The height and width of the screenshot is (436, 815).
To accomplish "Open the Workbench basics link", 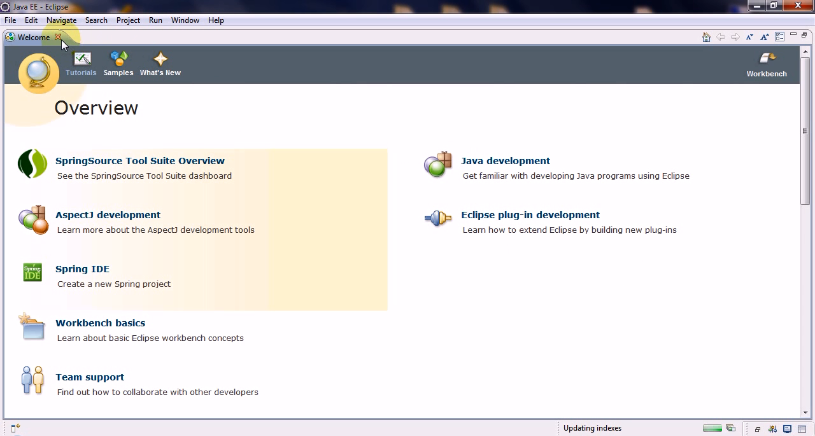I will [x=100, y=323].
